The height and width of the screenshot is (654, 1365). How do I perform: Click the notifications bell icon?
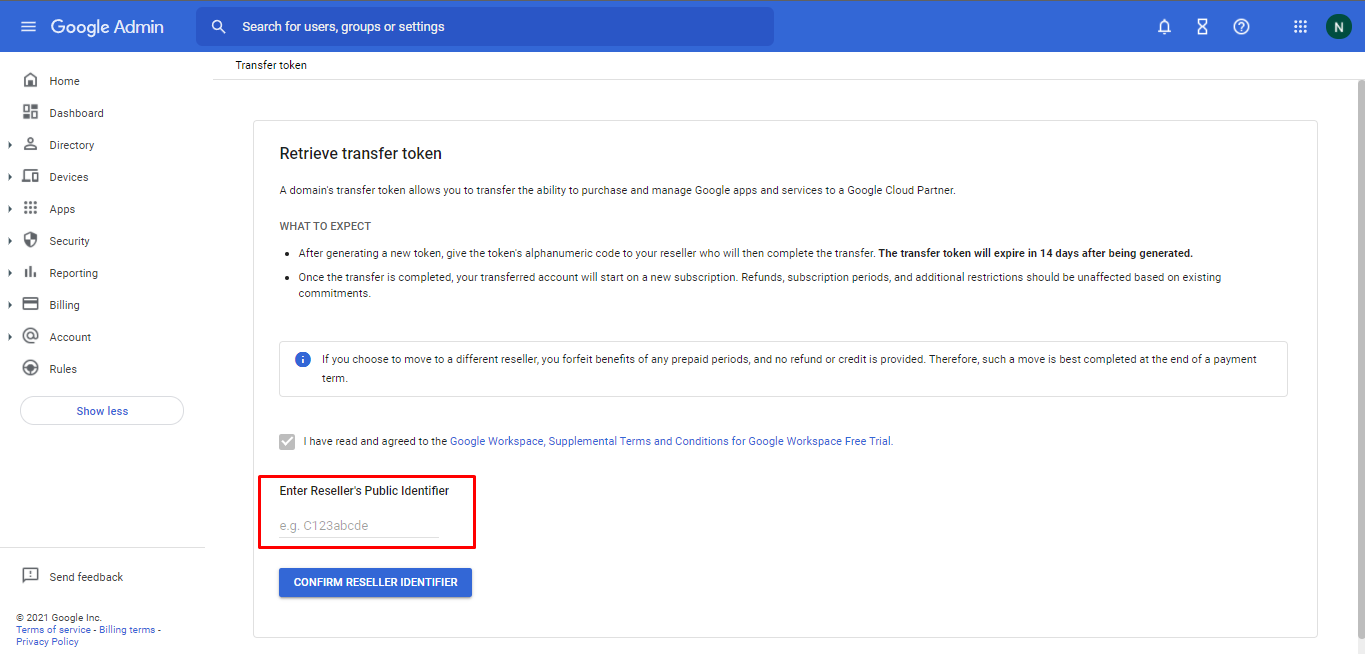(x=1164, y=27)
